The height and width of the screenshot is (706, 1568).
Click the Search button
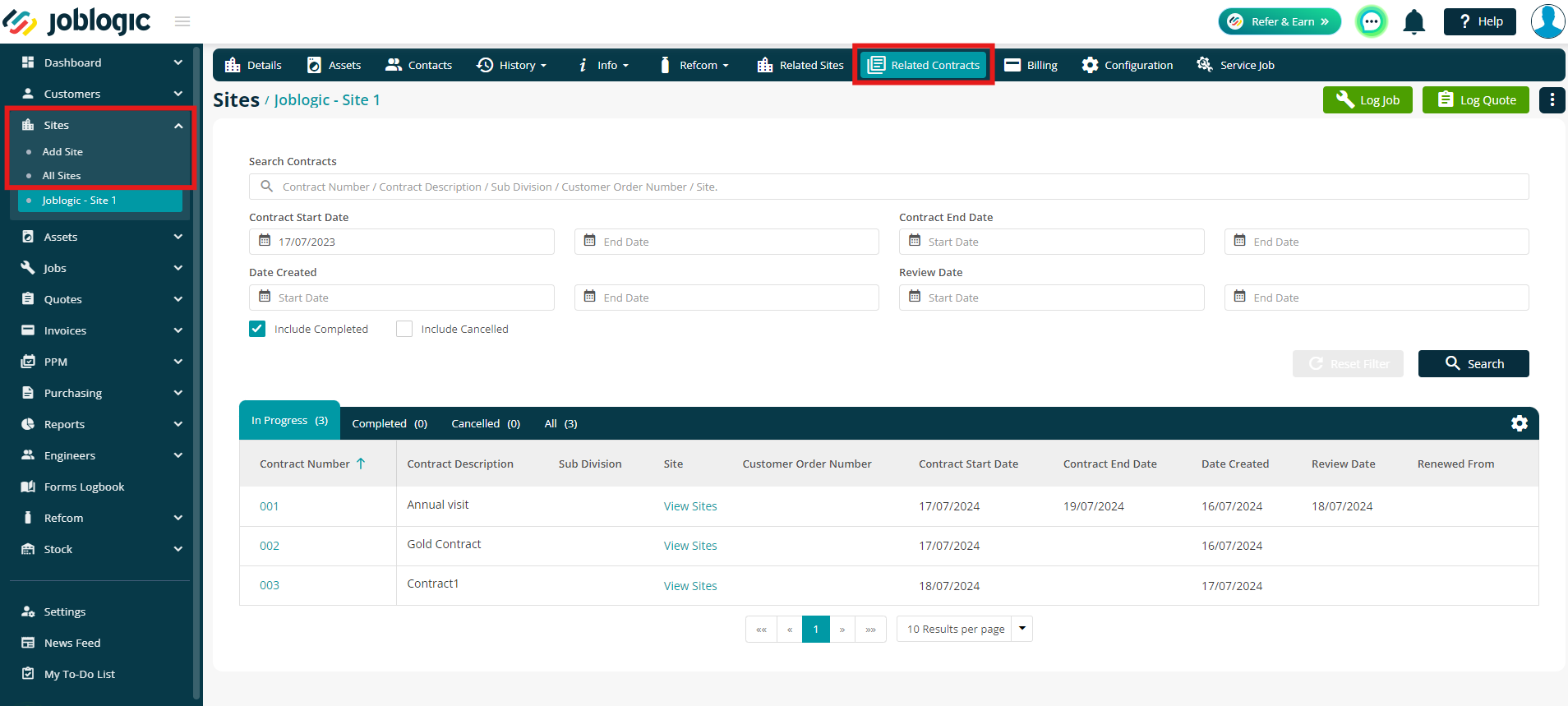click(x=1473, y=363)
